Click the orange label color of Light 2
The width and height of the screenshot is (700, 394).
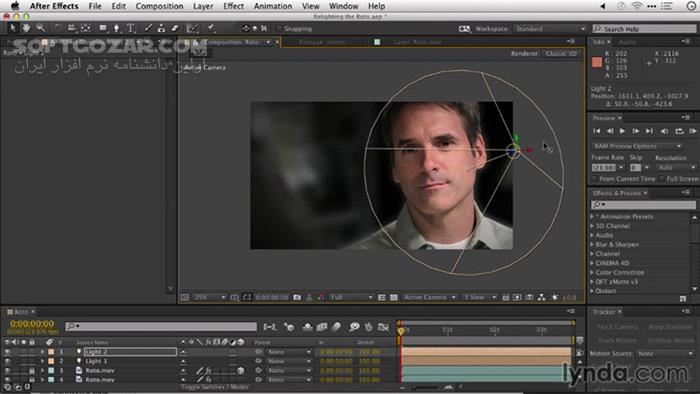point(51,352)
